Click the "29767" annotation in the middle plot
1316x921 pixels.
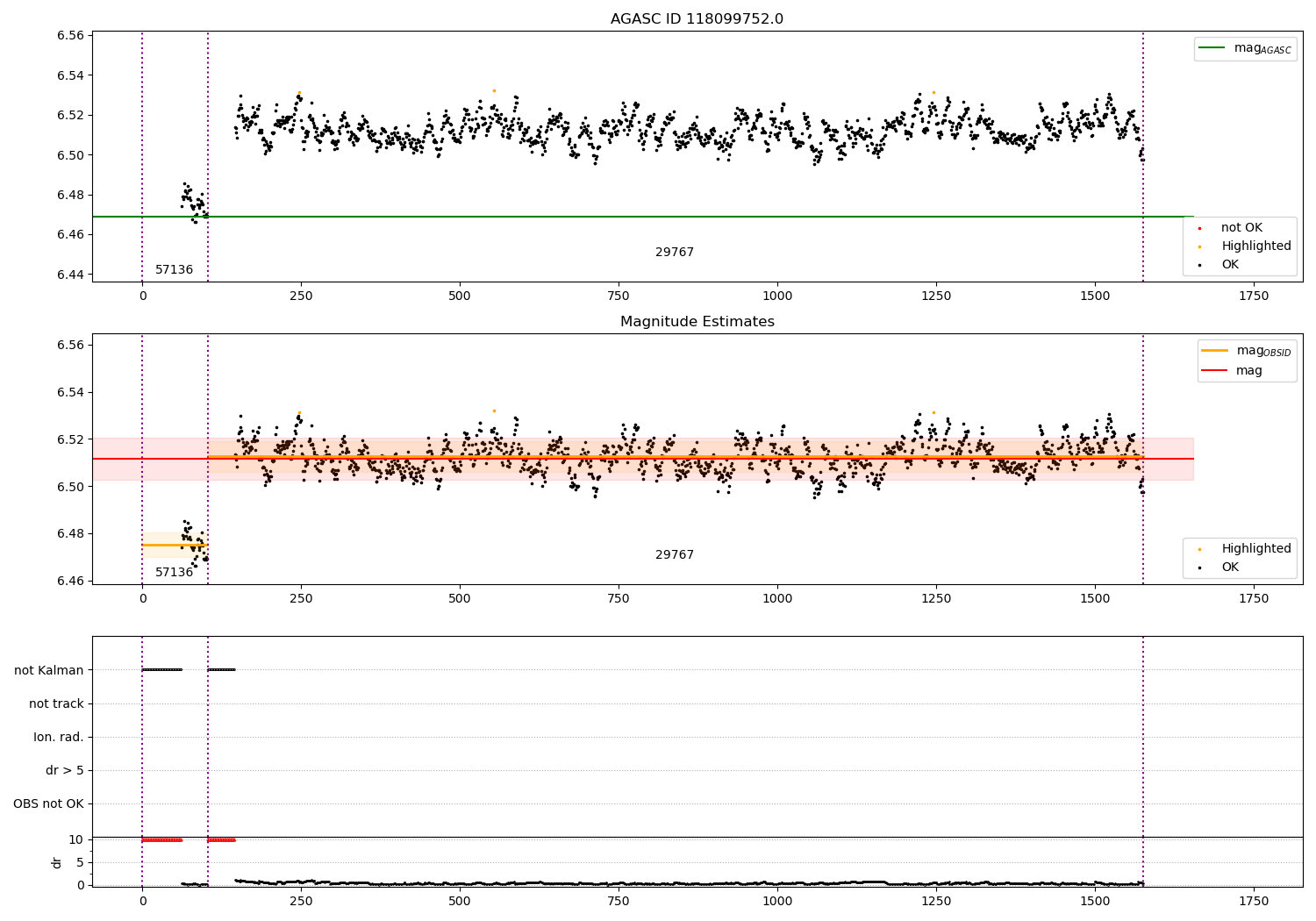(674, 554)
